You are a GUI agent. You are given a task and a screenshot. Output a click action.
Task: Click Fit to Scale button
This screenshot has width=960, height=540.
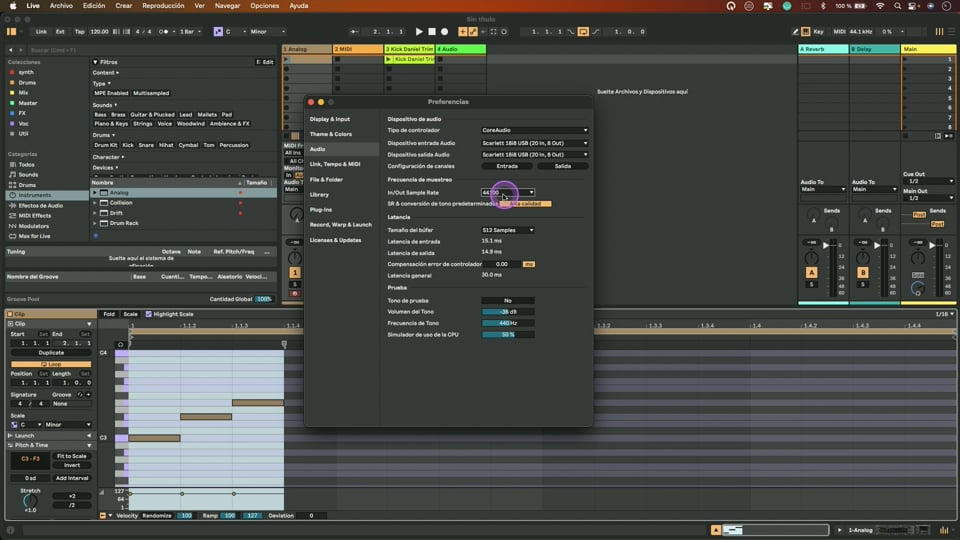pyautogui.click(x=72, y=456)
